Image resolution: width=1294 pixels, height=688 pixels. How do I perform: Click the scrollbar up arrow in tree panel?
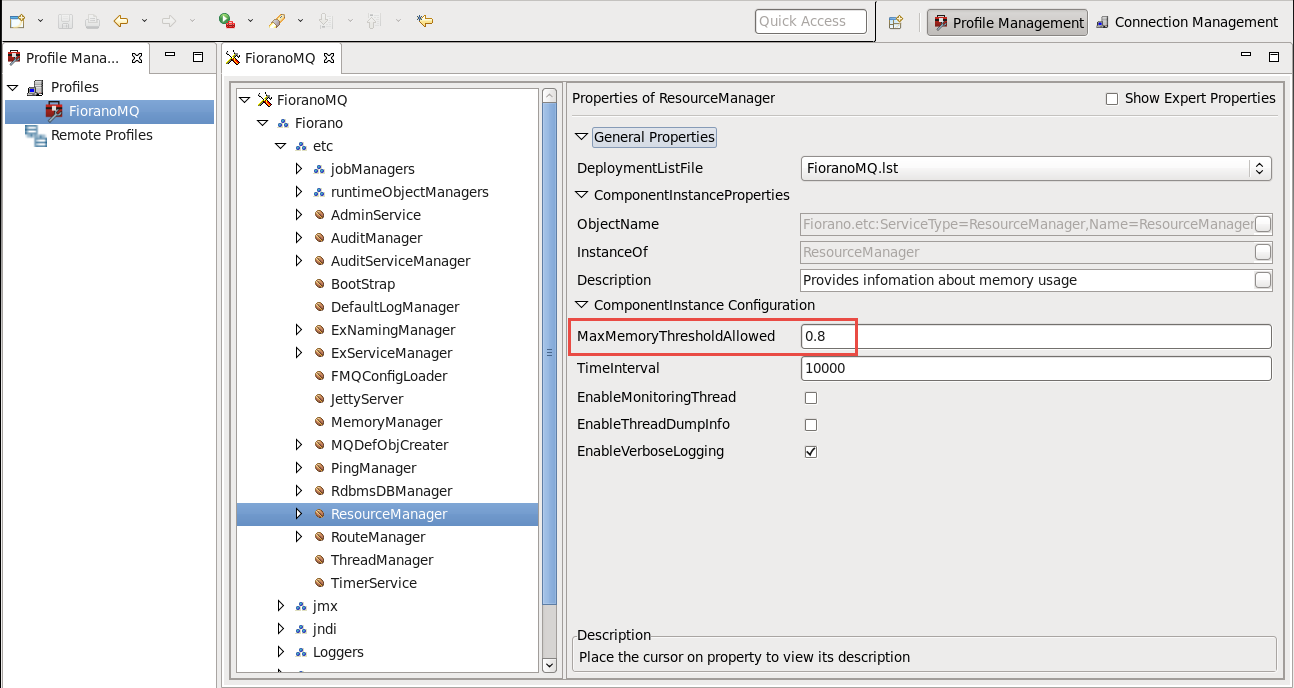tap(549, 96)
